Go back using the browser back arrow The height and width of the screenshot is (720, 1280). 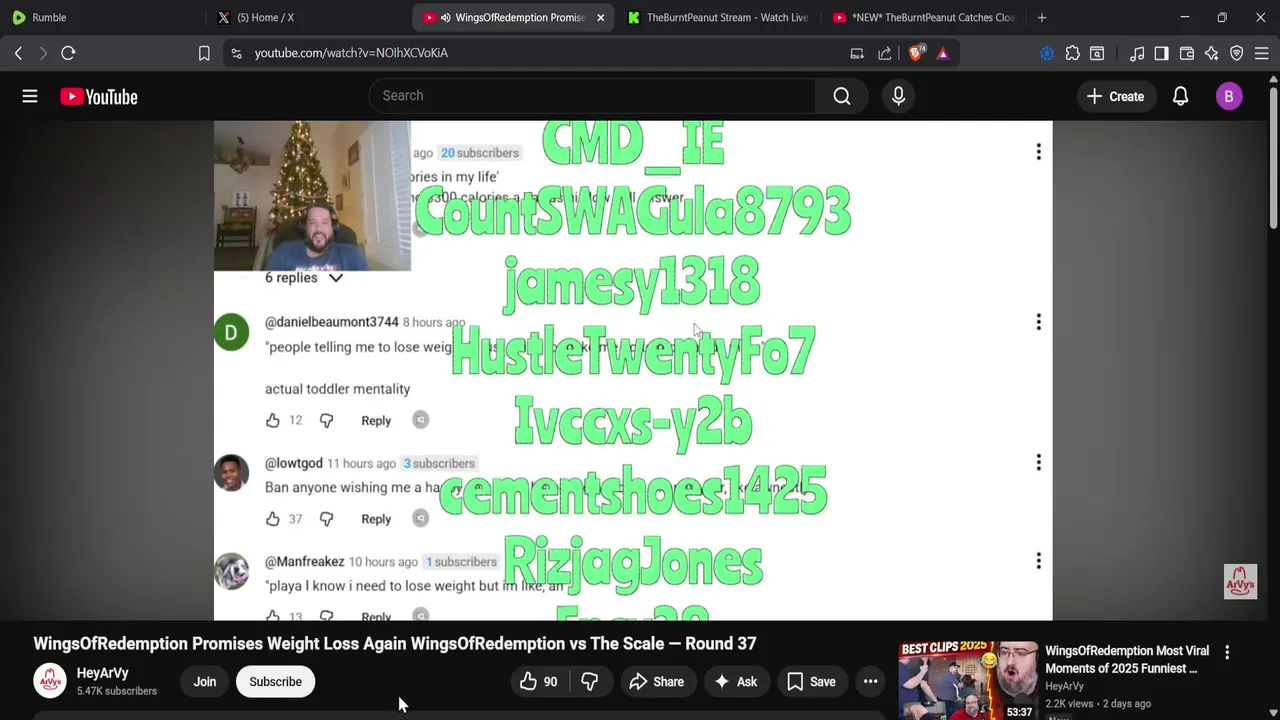coord(18,53)
